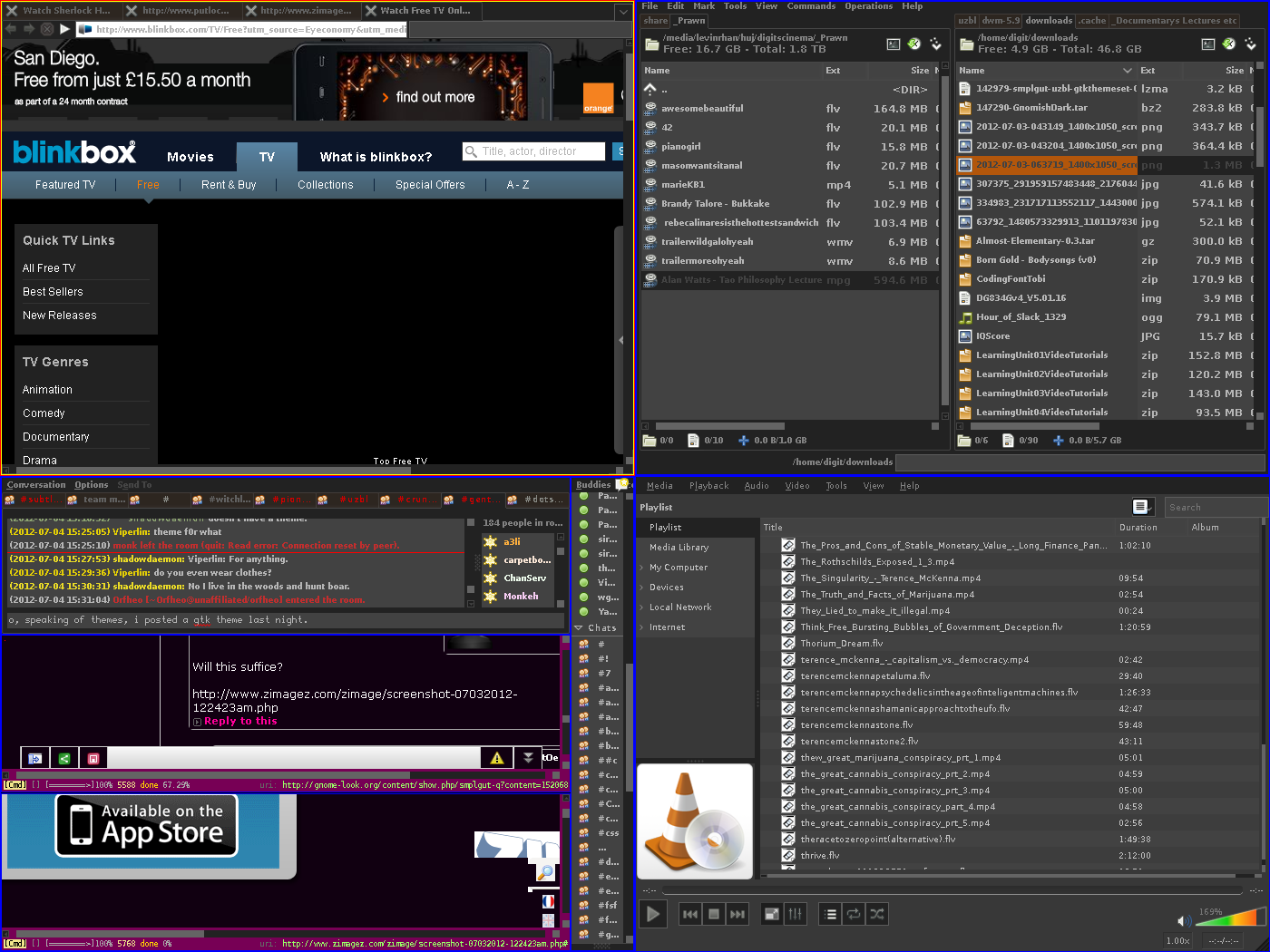
Task: Click Available on the App Store badge
Action: (147, 825)
